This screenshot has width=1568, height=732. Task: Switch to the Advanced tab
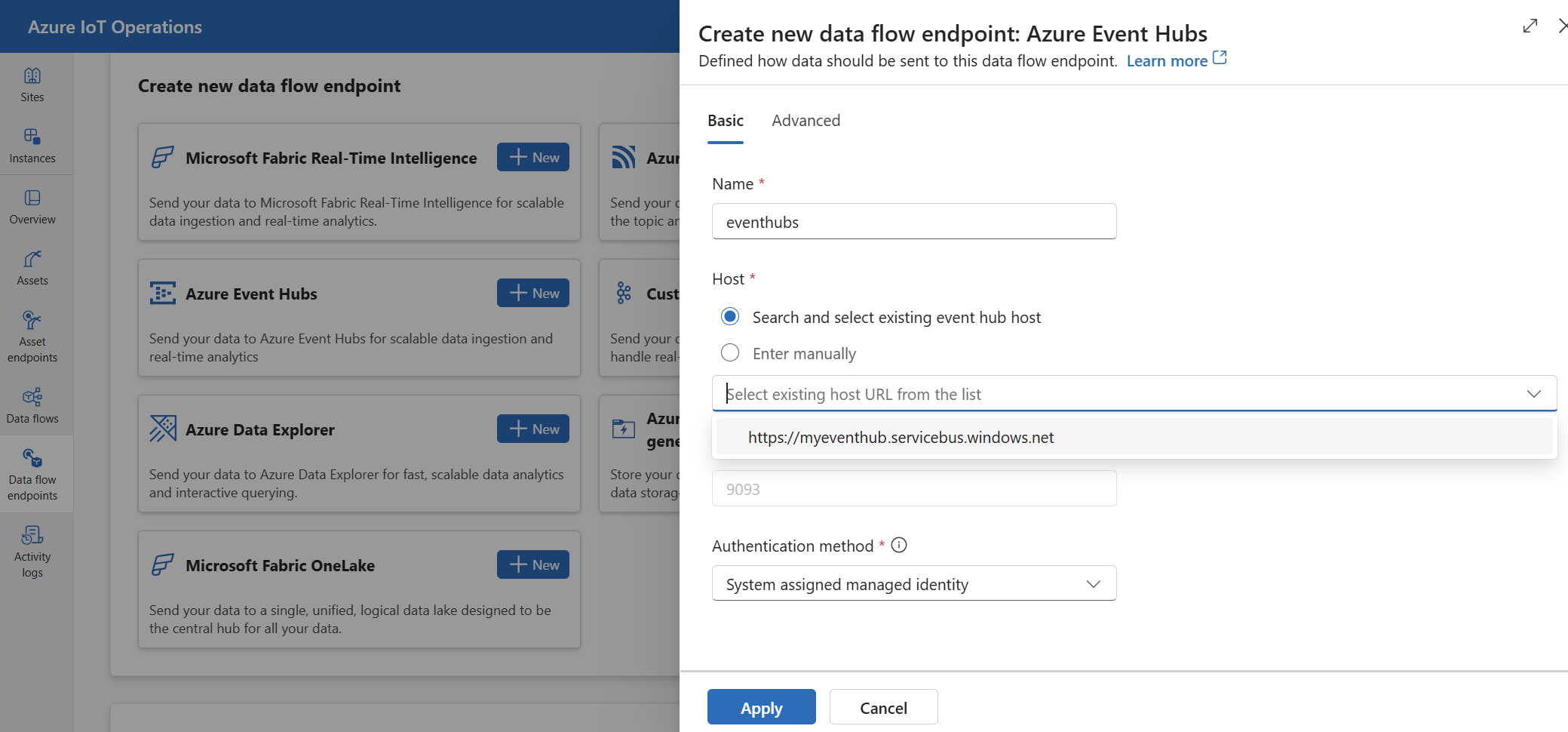pyautogui.click(x=805, y=121)
